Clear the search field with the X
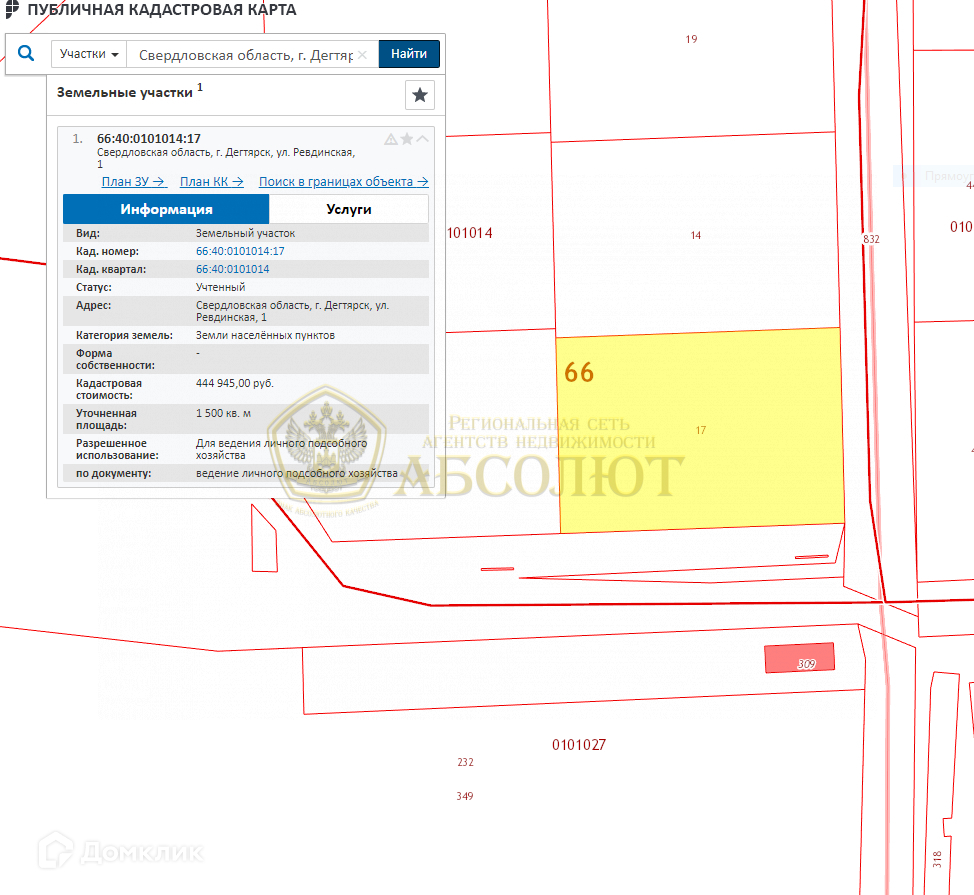The width and height of the screenshot is (974, 895). point(362,55)
